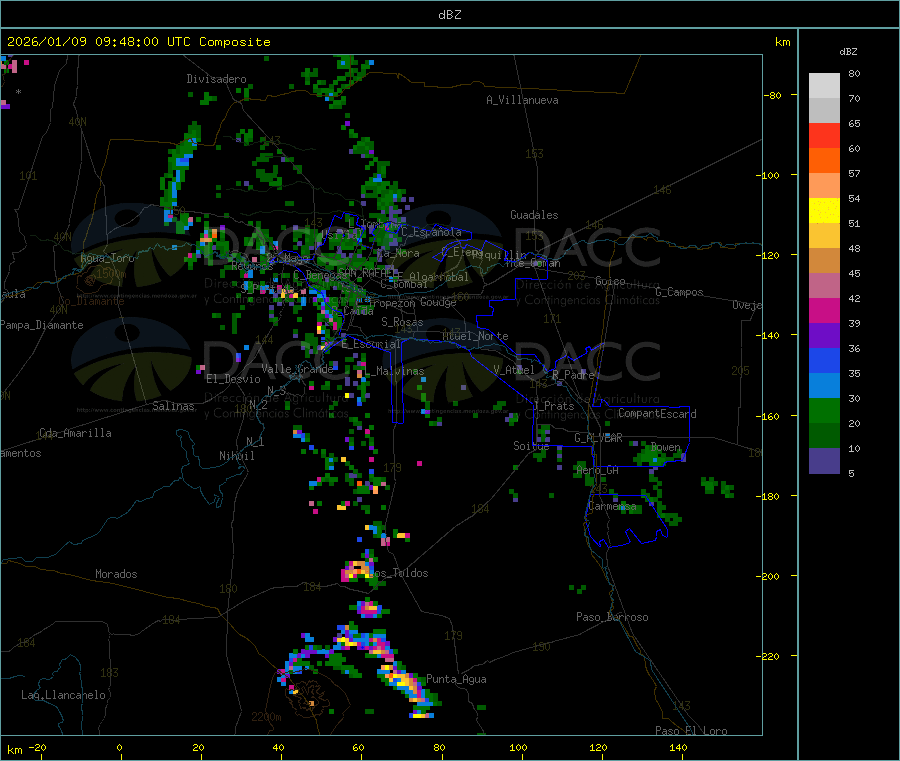Click the slate purple 10 dBZ swatch
The image size is (900, 761).
click(824, 461)
